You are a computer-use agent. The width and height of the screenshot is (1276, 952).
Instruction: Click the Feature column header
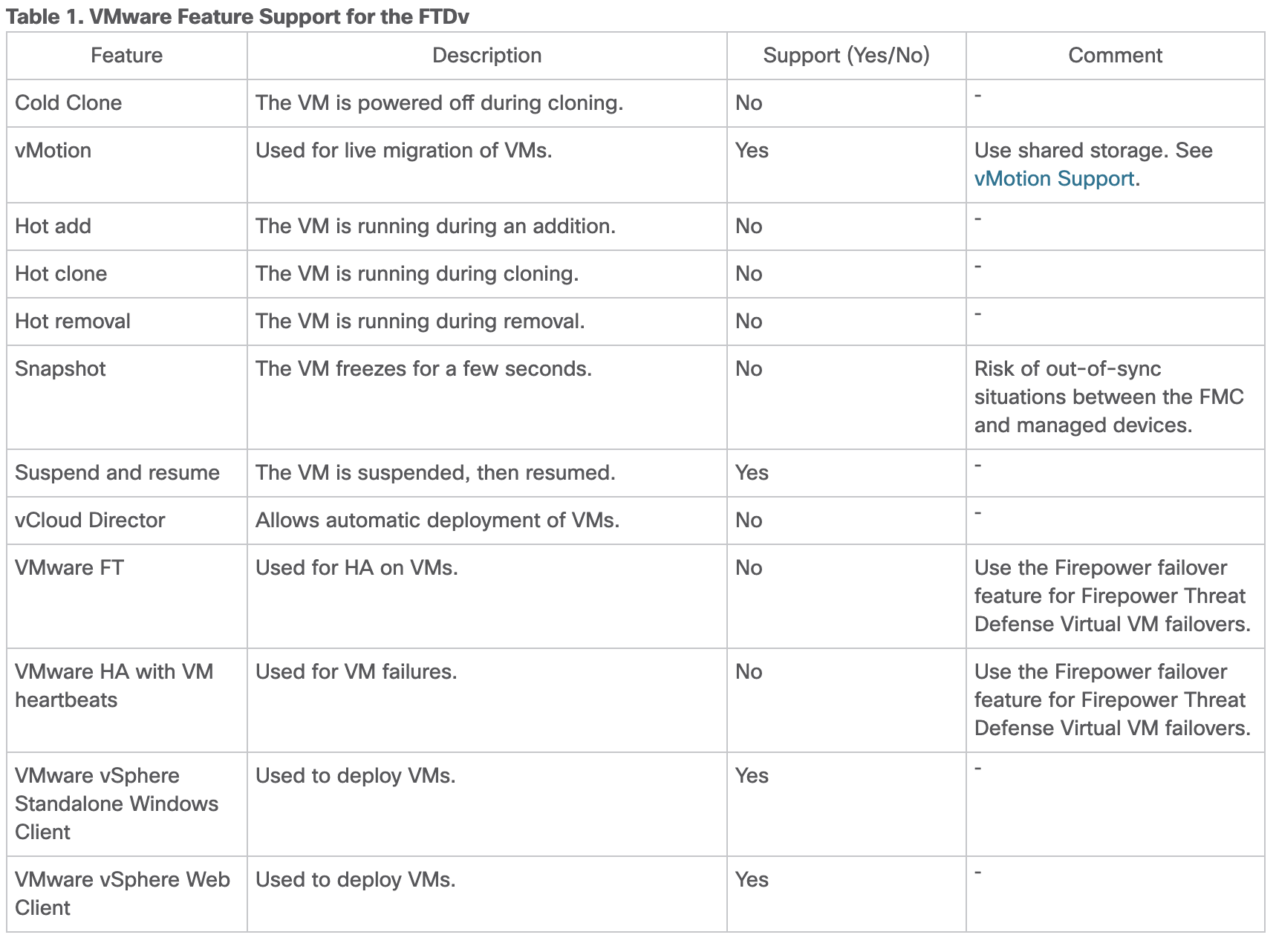pyautogui.click(x=126, y=56)
